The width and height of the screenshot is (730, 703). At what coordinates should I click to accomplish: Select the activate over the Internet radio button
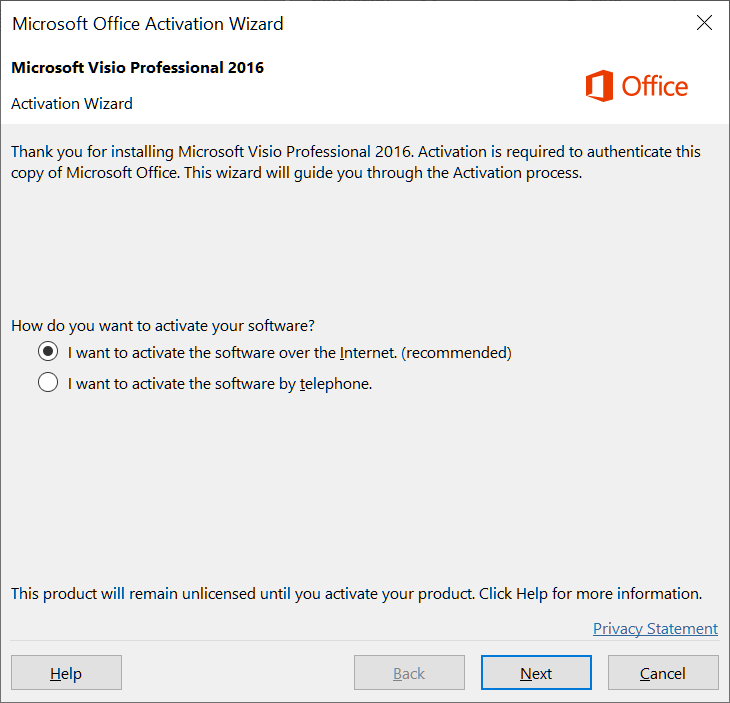pyautogui.click(x=48, y=352)
